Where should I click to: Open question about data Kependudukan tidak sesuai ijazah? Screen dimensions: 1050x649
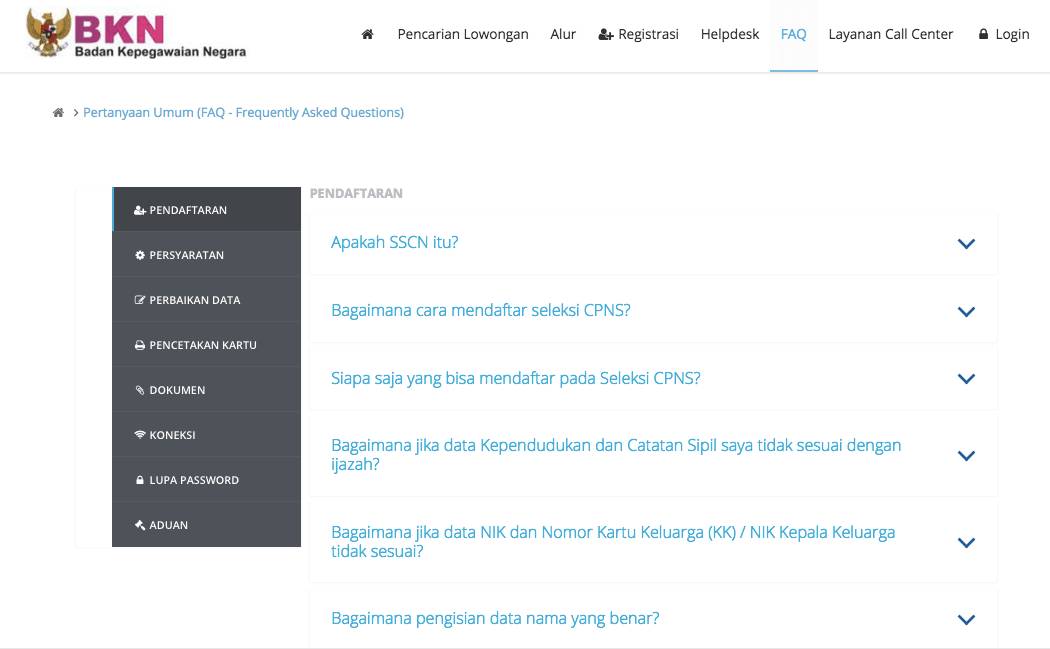click(616, 455)
